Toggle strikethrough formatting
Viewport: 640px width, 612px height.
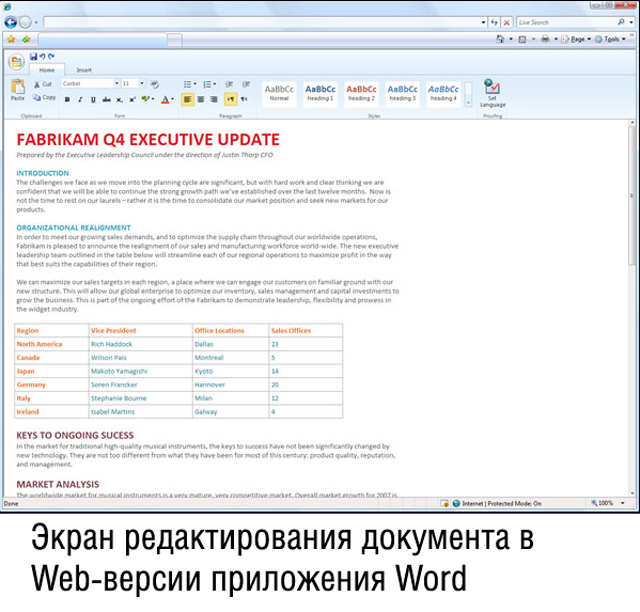(x=106, y=99)
